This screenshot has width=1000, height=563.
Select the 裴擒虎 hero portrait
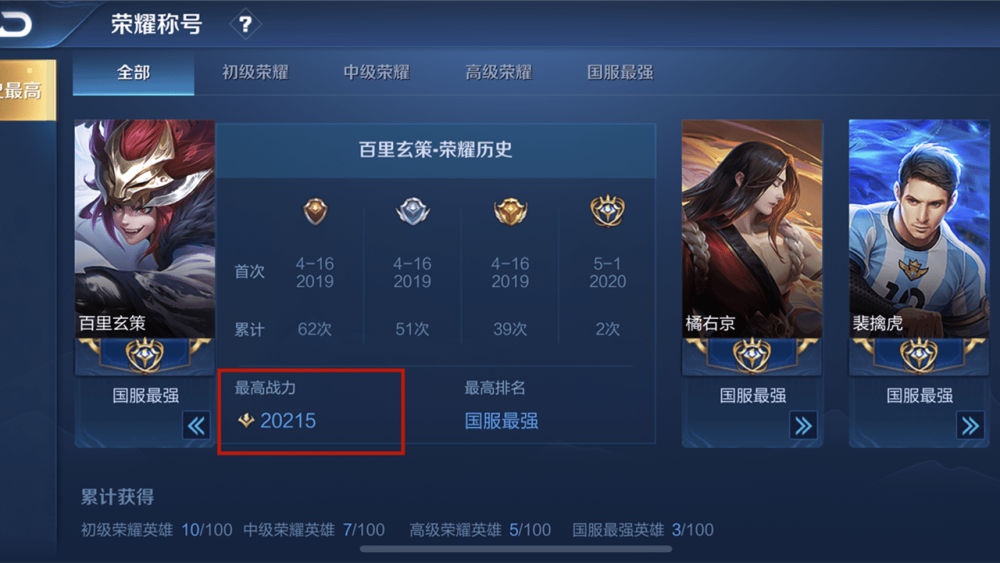919,229
